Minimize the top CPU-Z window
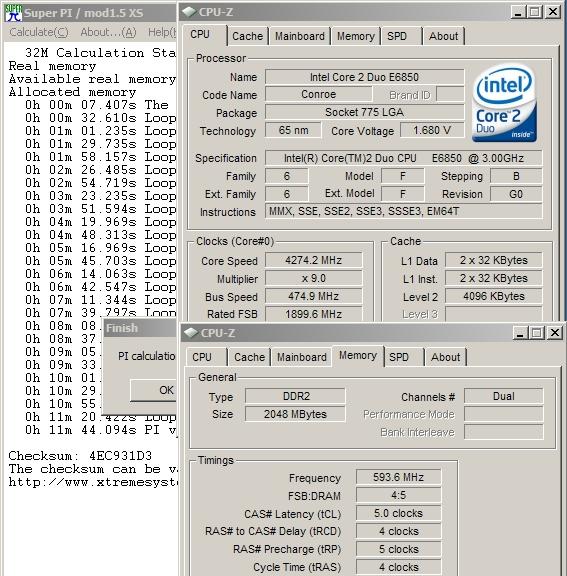567x576 pixels. click(518, 12)
